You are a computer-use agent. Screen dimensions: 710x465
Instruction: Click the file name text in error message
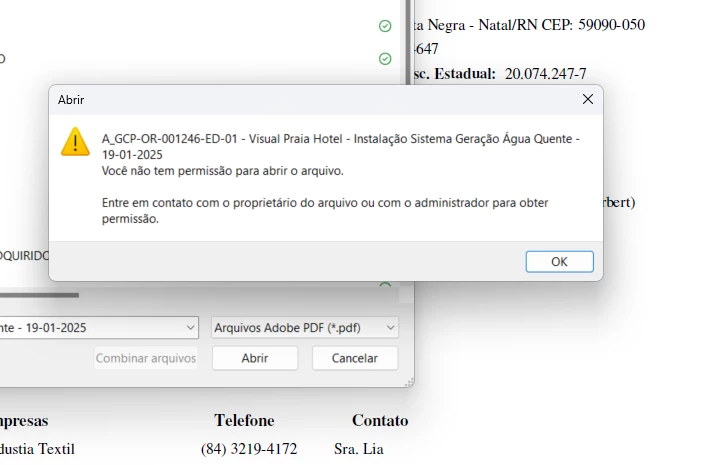coord(341,147)
